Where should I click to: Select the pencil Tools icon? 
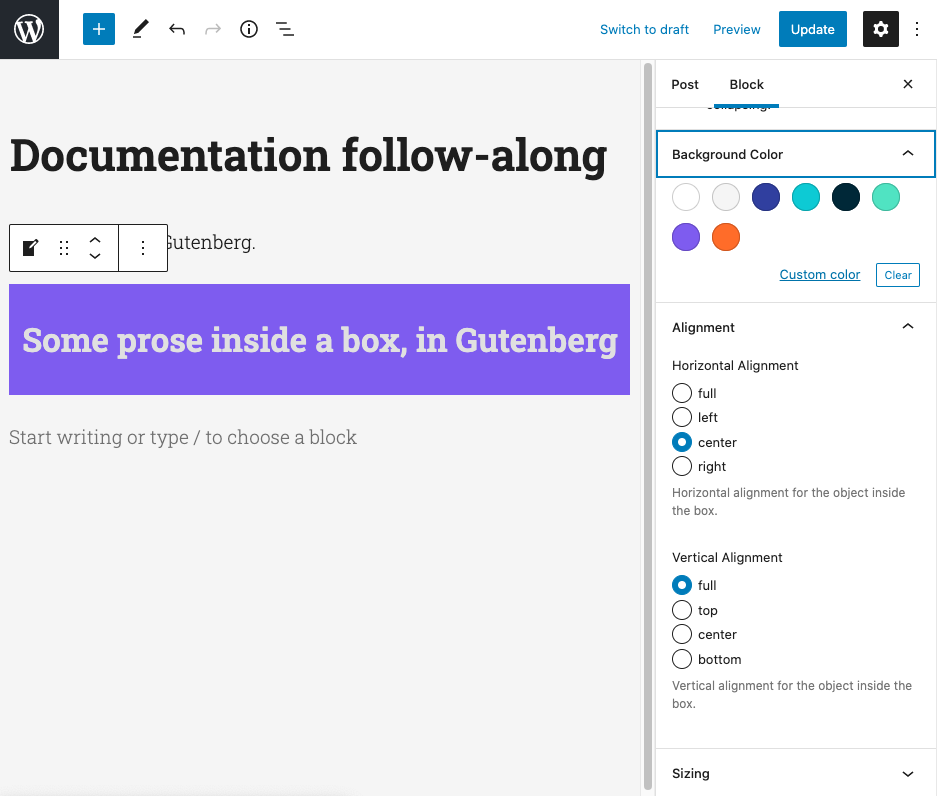pos(140,29)
